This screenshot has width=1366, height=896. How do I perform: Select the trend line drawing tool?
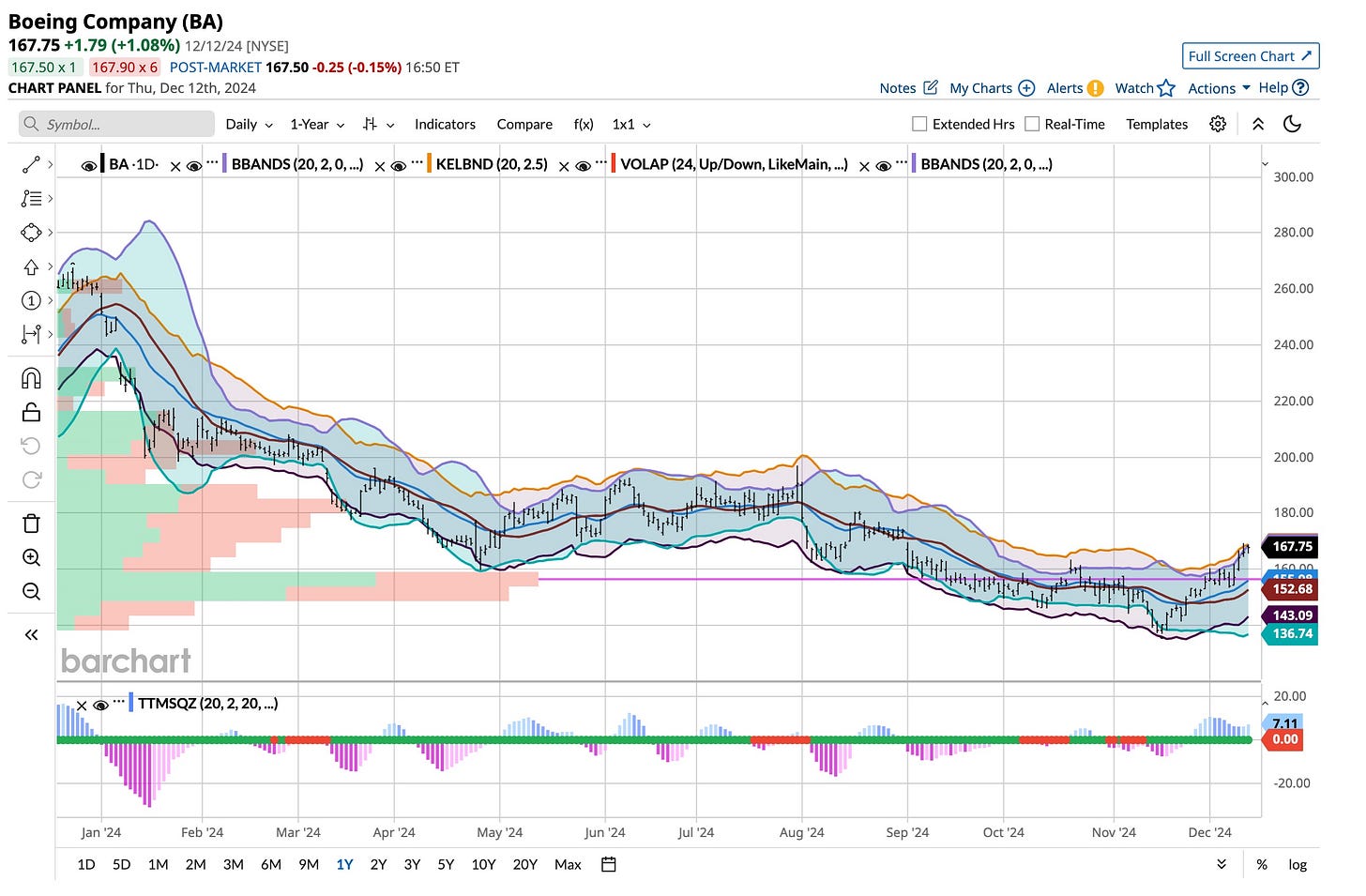coord(31,164)
